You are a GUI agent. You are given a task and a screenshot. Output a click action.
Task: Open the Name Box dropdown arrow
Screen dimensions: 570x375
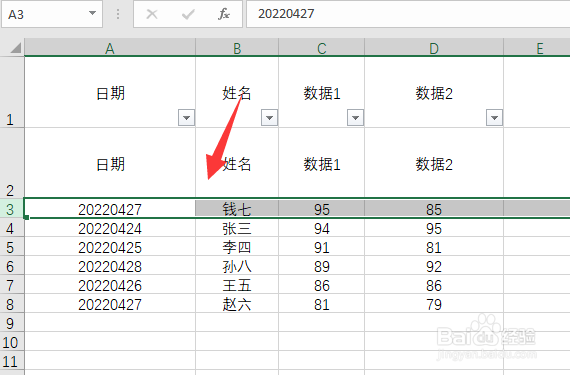(x=92, y=13)
